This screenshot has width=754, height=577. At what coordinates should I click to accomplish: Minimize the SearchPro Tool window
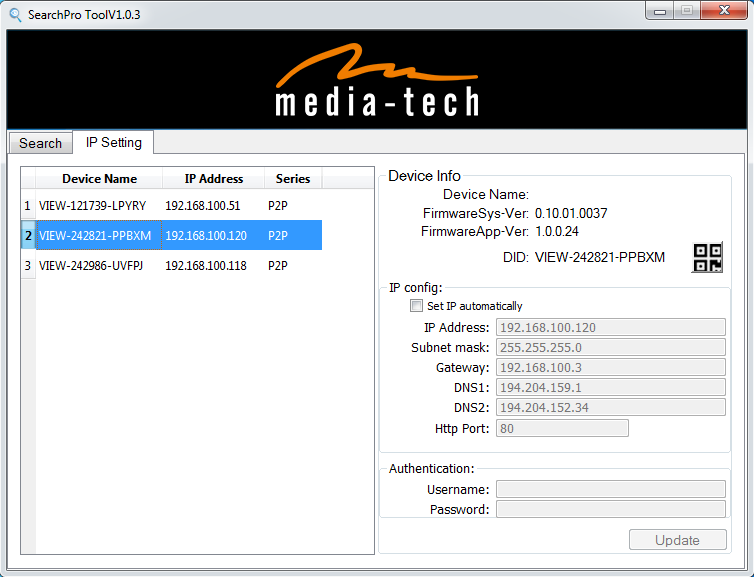660,11
